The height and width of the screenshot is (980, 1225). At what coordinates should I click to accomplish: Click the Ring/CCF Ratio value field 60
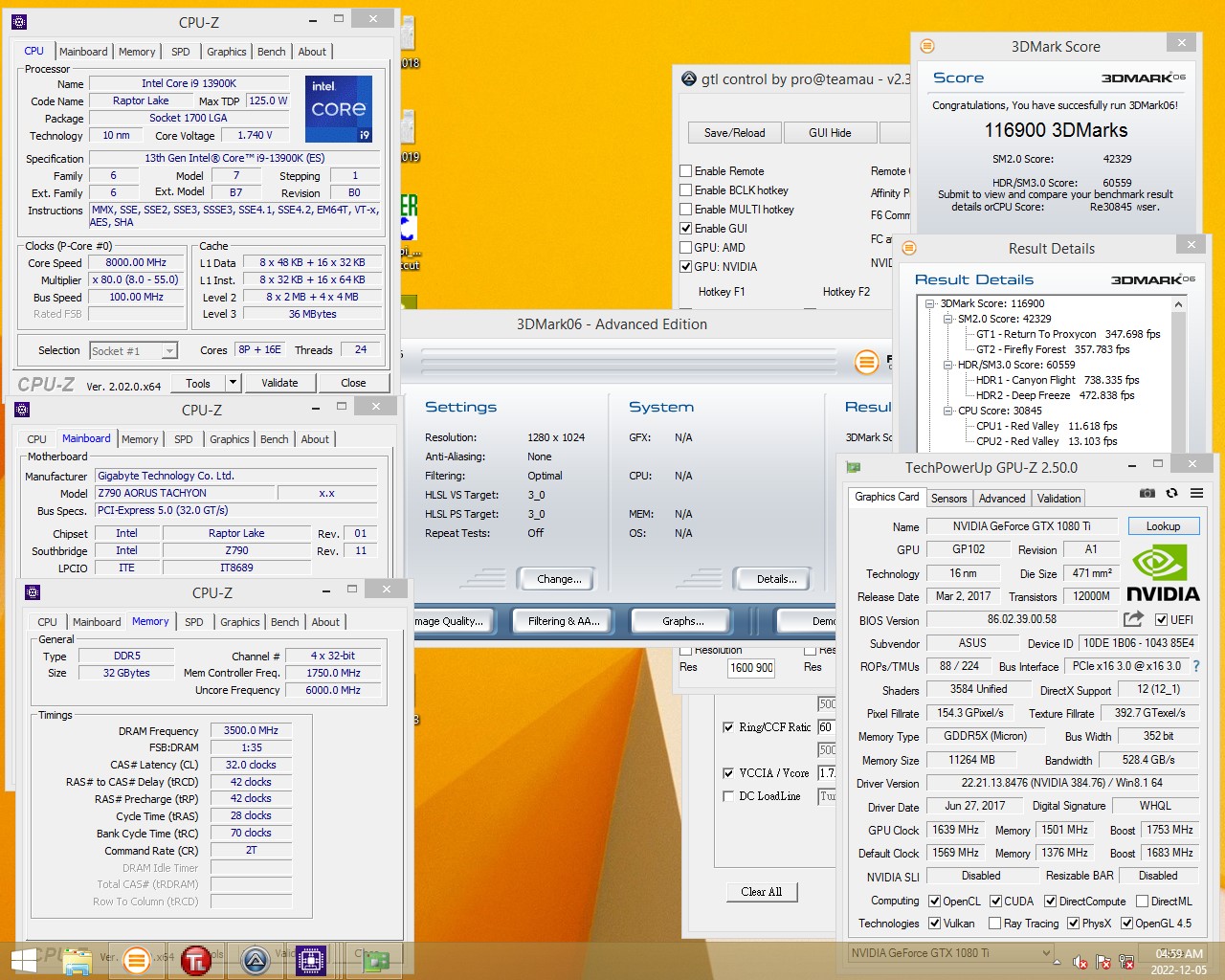(826, 727)
